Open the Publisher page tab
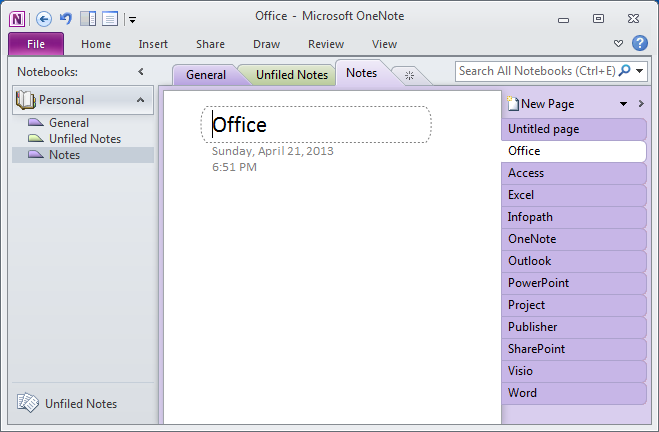The image size is (659, 432). (574, 327)
